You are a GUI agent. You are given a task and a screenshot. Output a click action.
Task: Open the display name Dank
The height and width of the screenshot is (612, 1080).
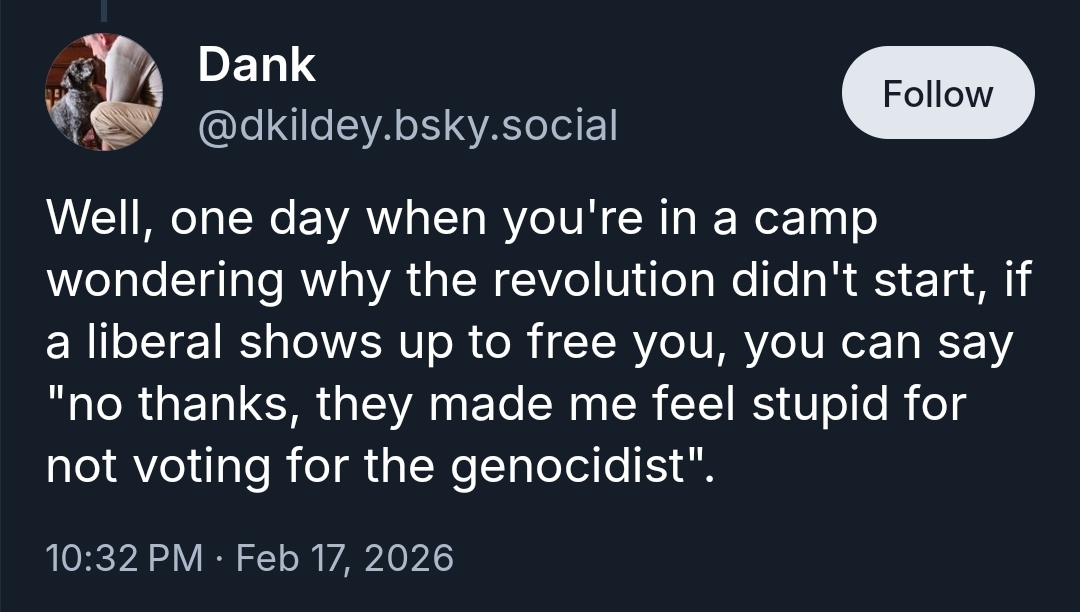256,66
